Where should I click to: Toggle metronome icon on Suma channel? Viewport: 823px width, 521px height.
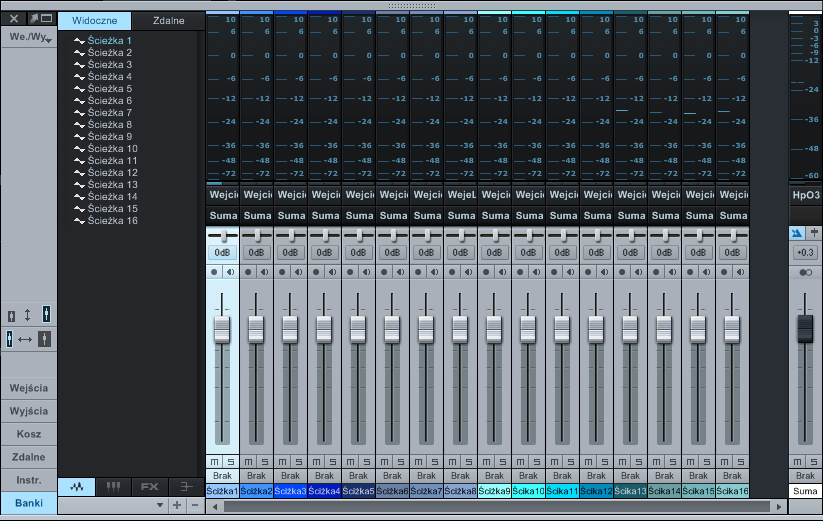tap(797, 232)
